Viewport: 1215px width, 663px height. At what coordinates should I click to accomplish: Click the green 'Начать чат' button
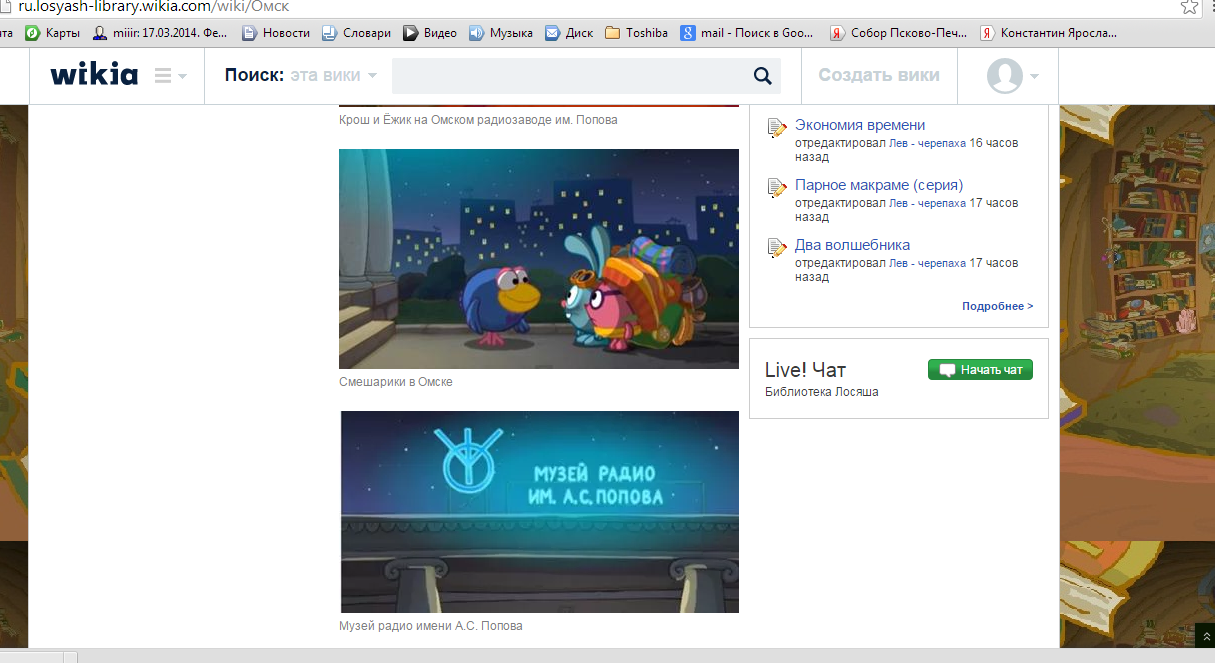980,370
